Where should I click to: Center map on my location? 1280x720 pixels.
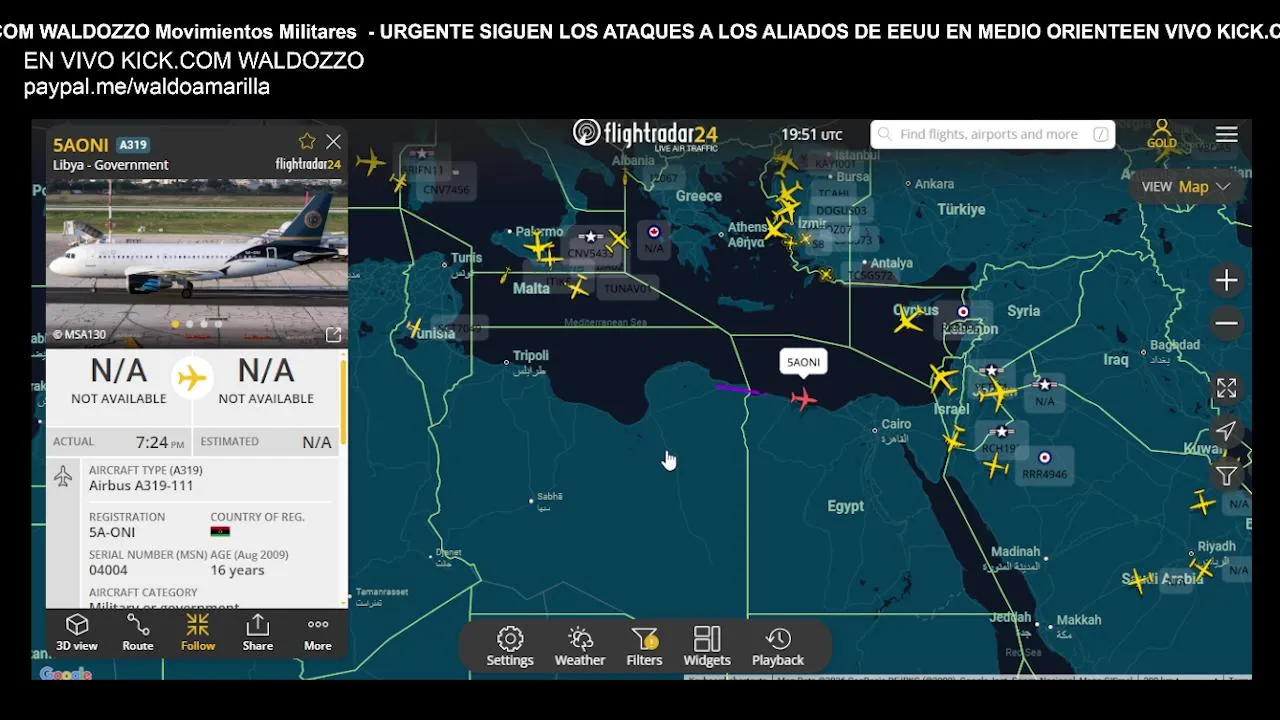click(1226, 431)
